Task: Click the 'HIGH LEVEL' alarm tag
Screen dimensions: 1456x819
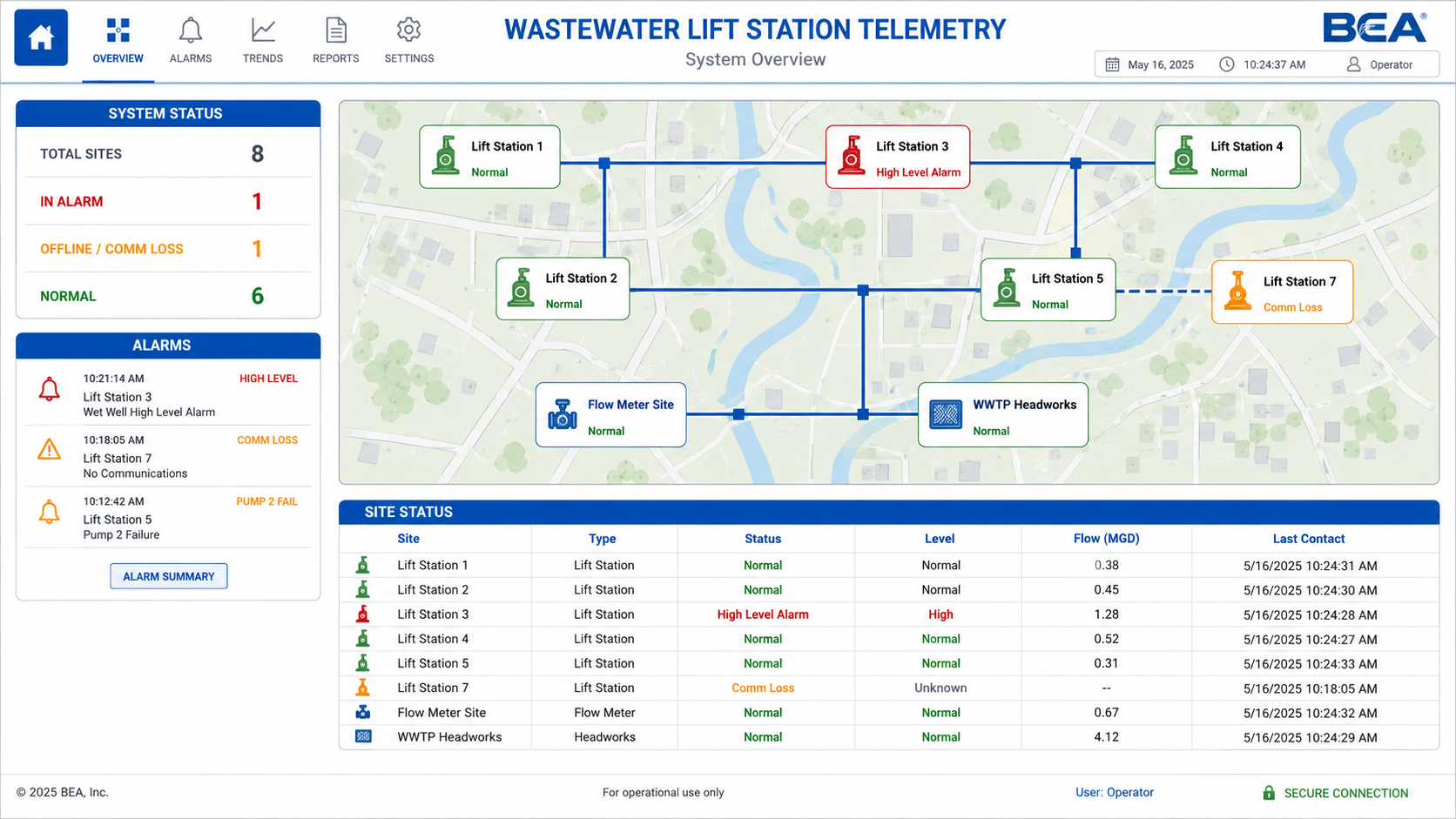Action: pyautogui.click(x=268, y=379)
